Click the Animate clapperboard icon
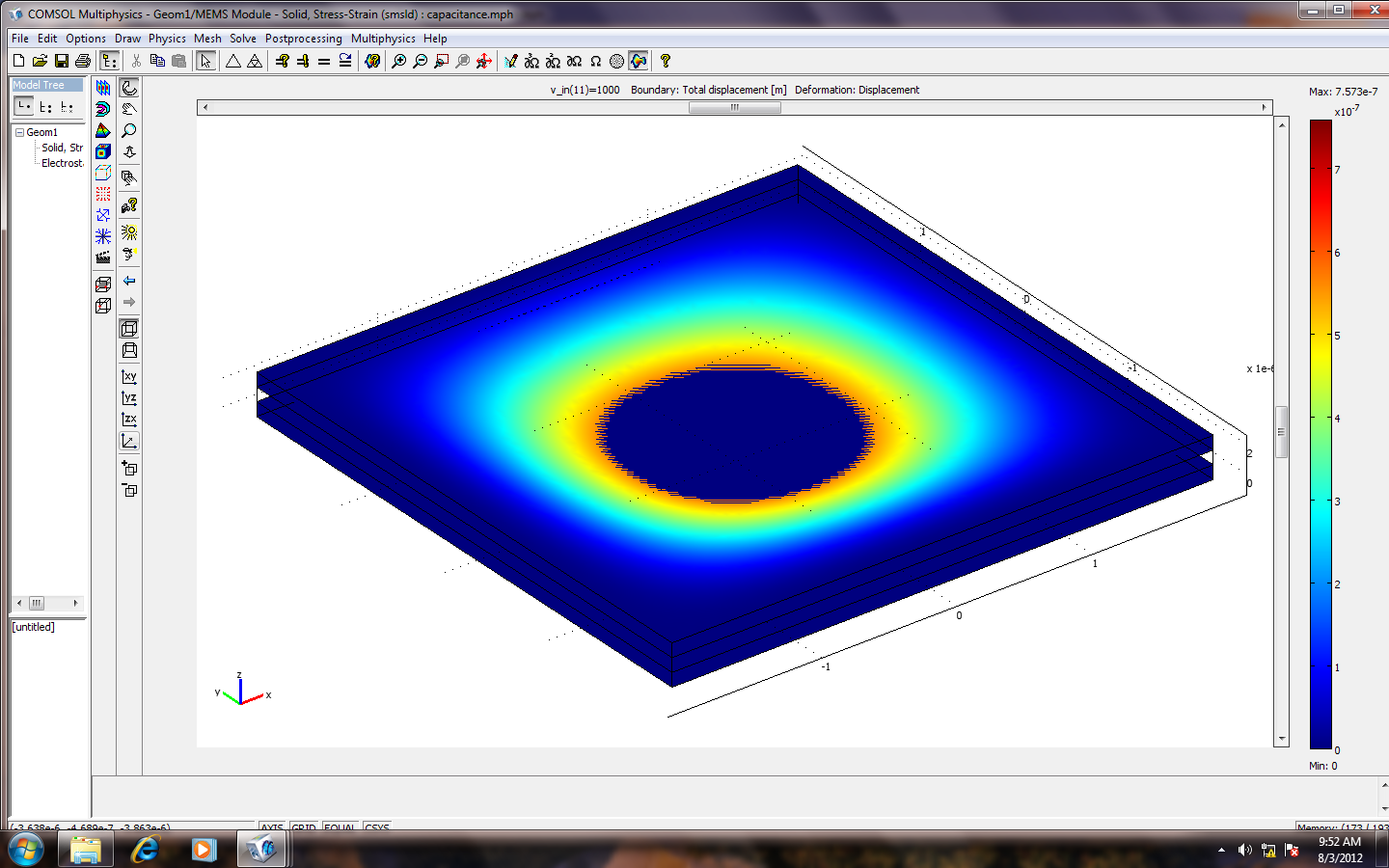This screenshot has width=1389, height=868. pos(103,258)
